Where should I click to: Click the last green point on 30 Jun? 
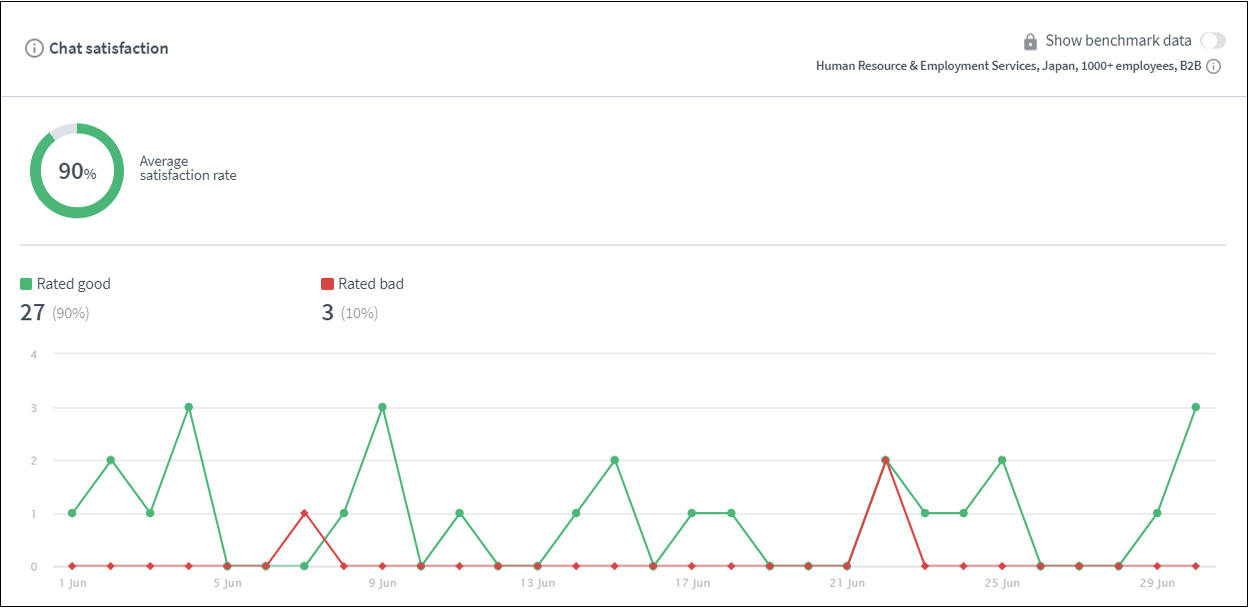[x=1195, y=407]
